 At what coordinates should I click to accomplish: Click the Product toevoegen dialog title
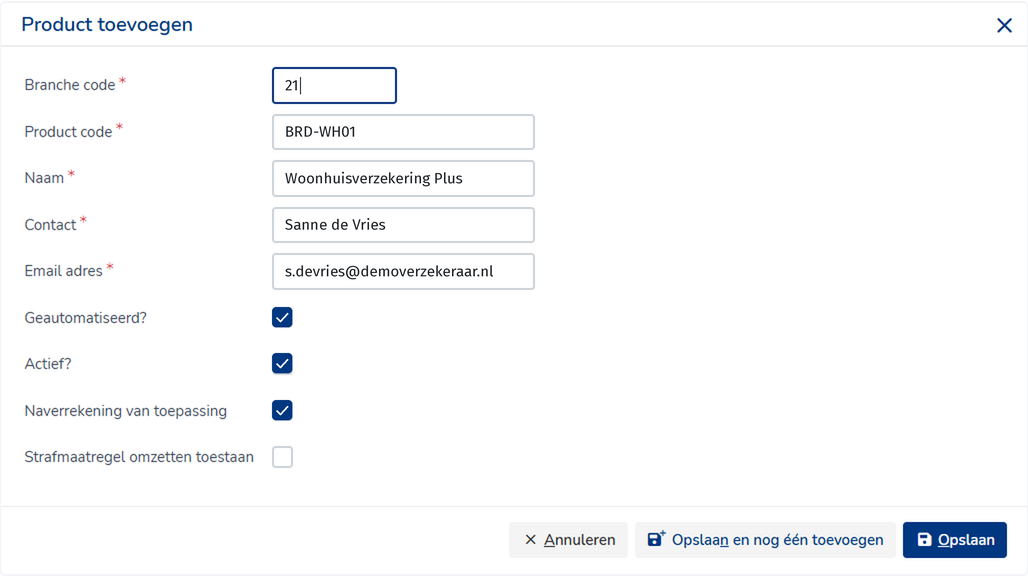[x=107, y=25]
